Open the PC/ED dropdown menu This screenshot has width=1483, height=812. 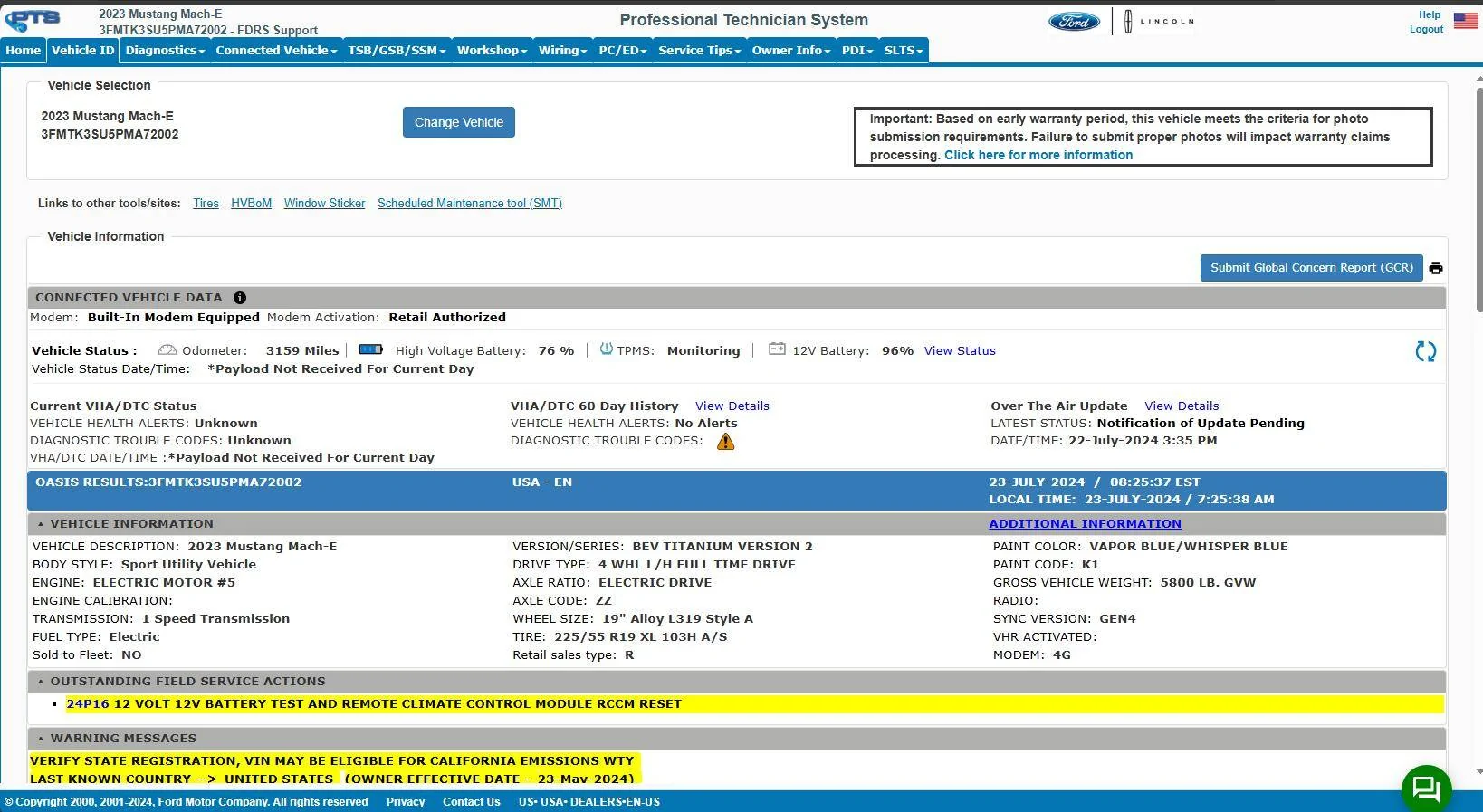point(623,51)
